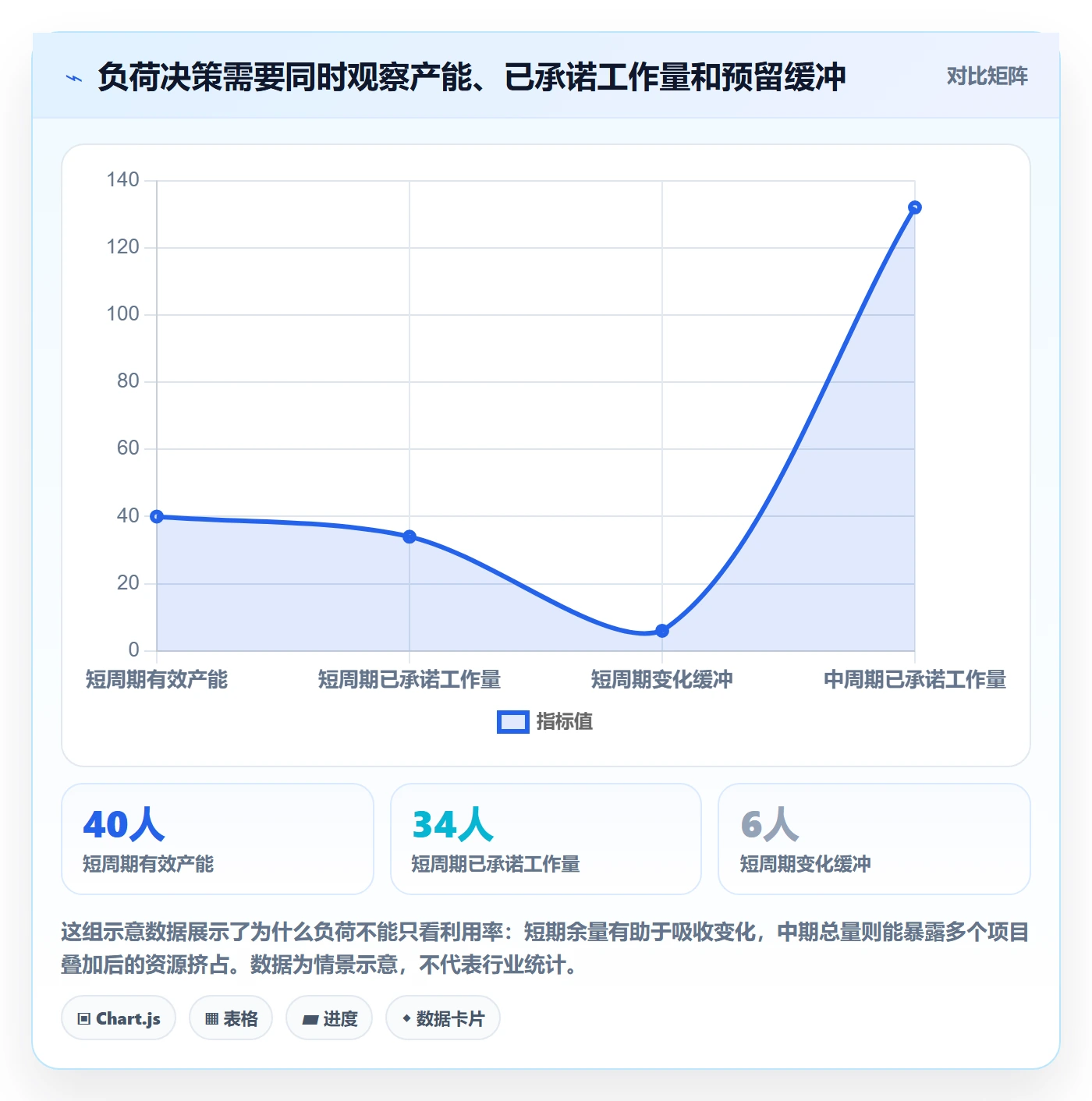Click the 80 y-axis value
Image resolution: width=1092 pixels, height=1101 pixels.
(128, 381)
